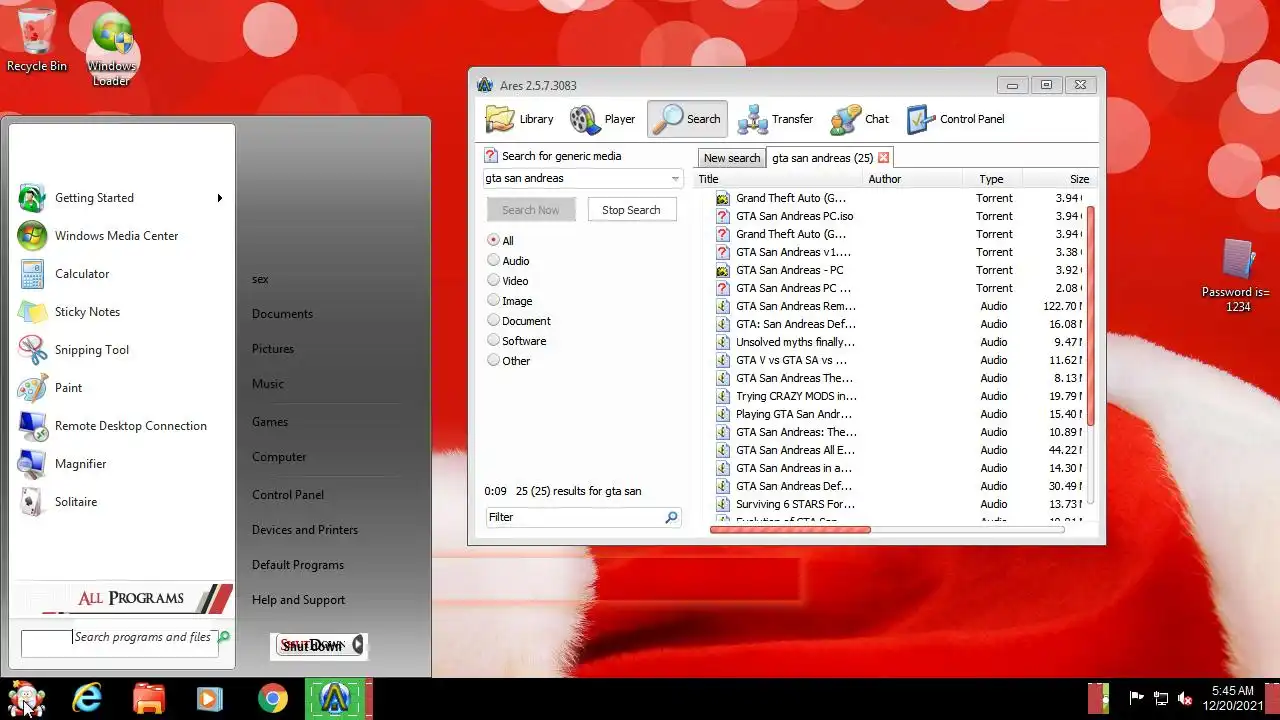This screenshot has height=720, width=1280.
Task: Select the Image radio button
Action: (493, 300)
